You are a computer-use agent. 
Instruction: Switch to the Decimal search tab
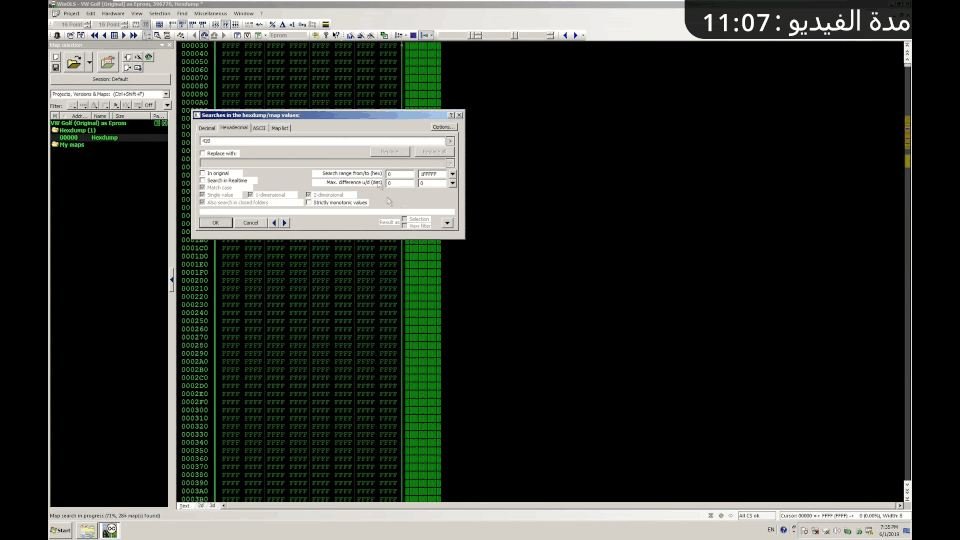tap(207, 128)
